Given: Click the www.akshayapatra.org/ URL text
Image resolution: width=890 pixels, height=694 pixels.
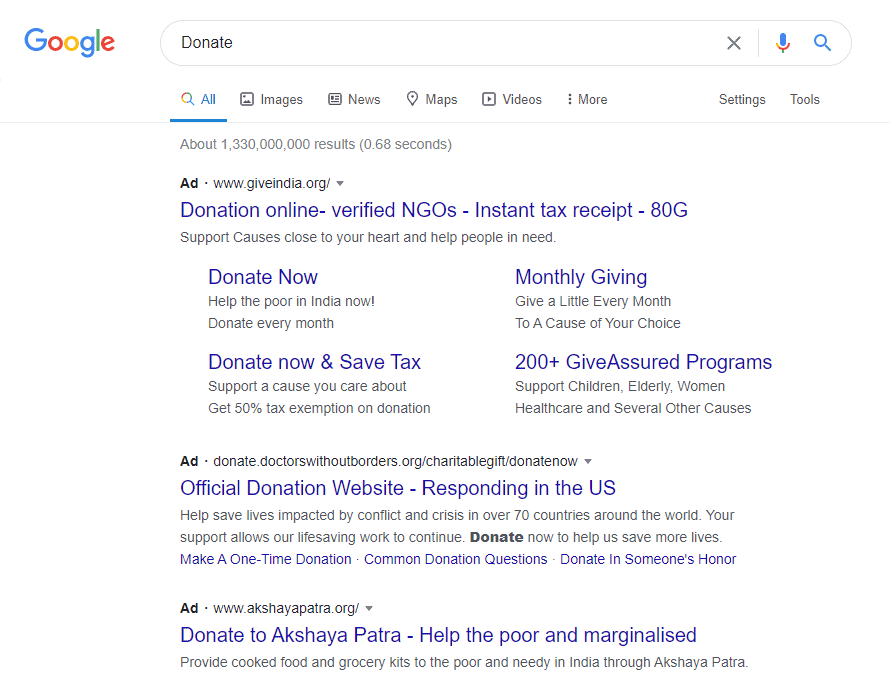Looking at the screenshot, I should 286,608.
